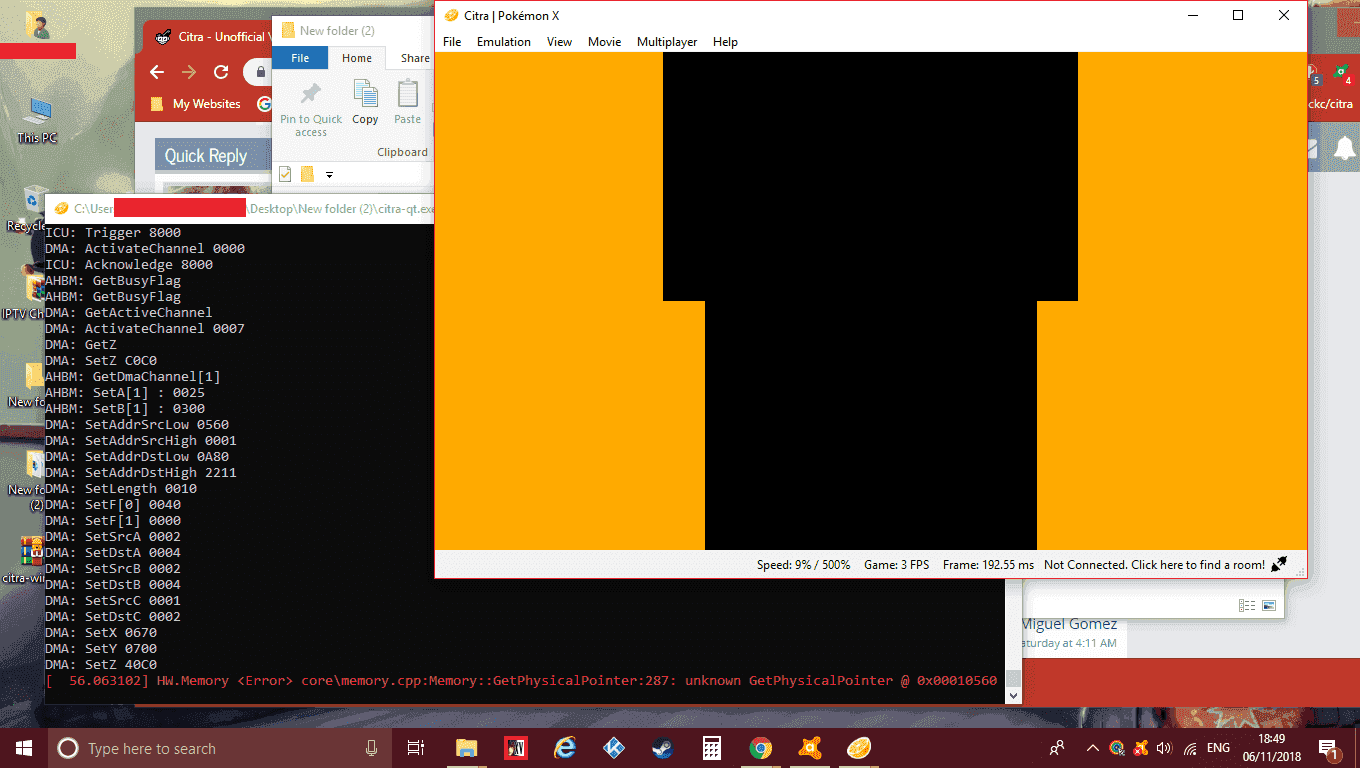
Task: Click the New folder icon in the quick access toolbar
Action: [307, 174]
